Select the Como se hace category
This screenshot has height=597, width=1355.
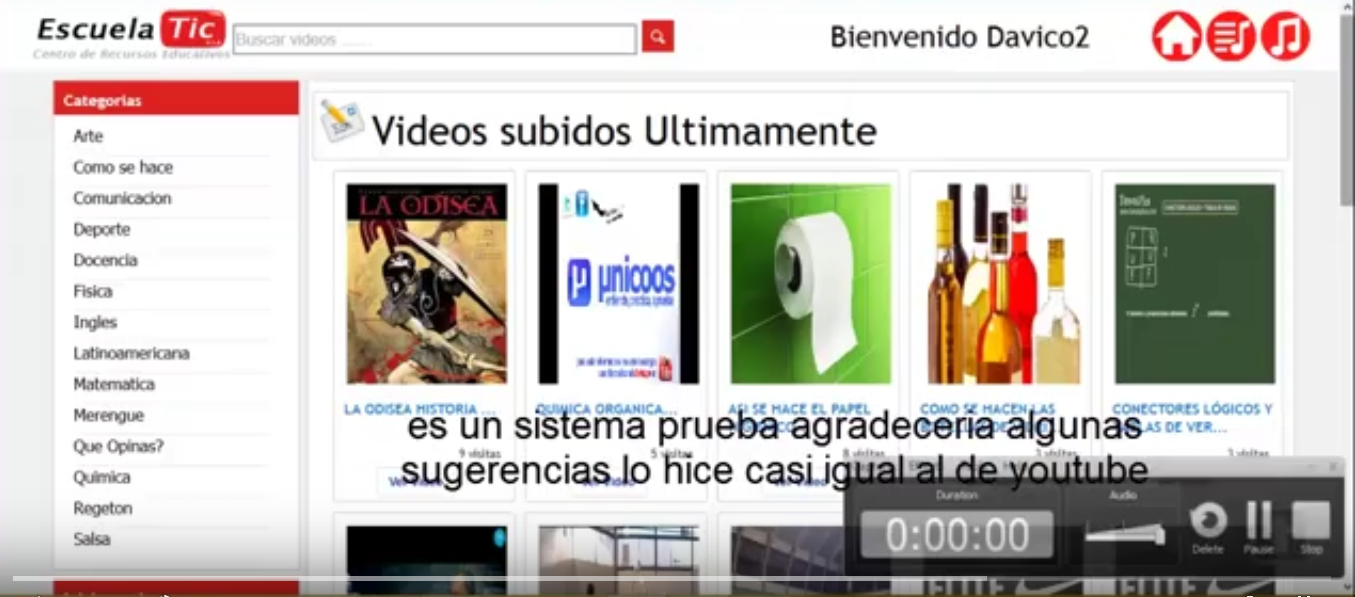(x=123, y=167)
